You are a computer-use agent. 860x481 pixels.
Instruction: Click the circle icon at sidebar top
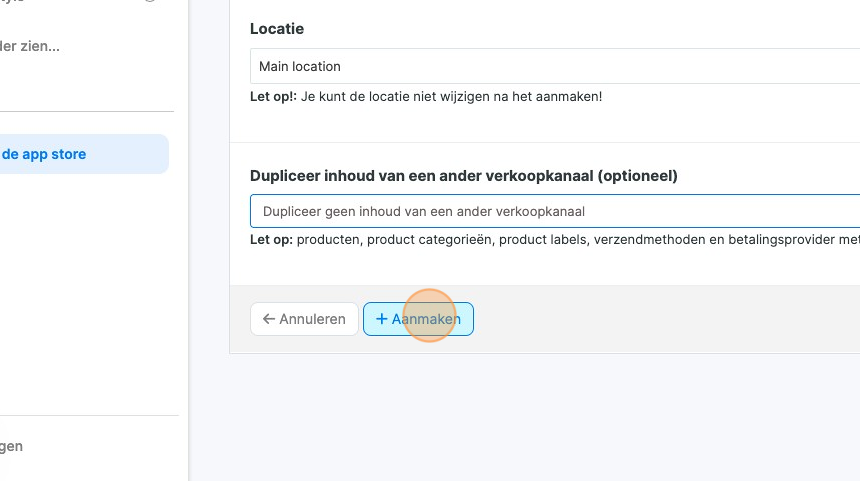(150, 2)
